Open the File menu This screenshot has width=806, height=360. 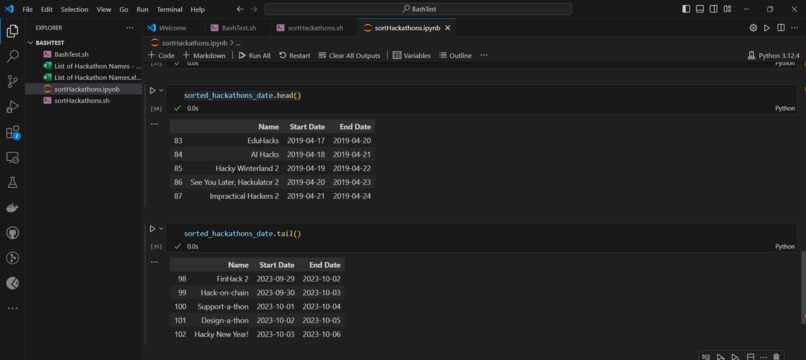point(28,9)
